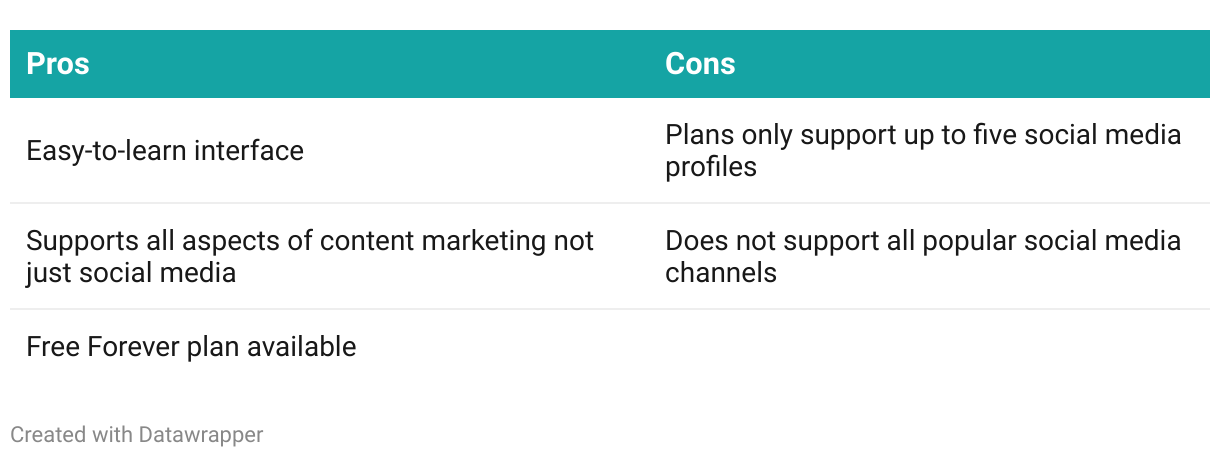This screenshot has width=1220, height=458.
Task: Click the word 'channels' in Cons column
Action: tap(721, 272)
